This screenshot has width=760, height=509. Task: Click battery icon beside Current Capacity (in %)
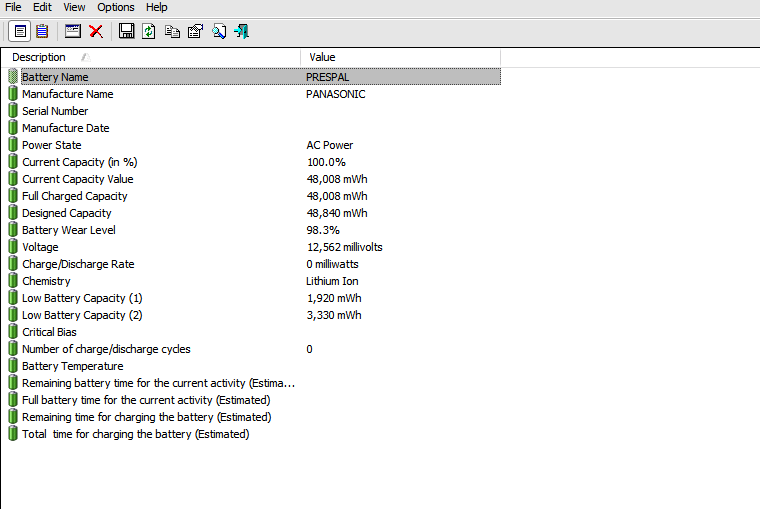13,161
